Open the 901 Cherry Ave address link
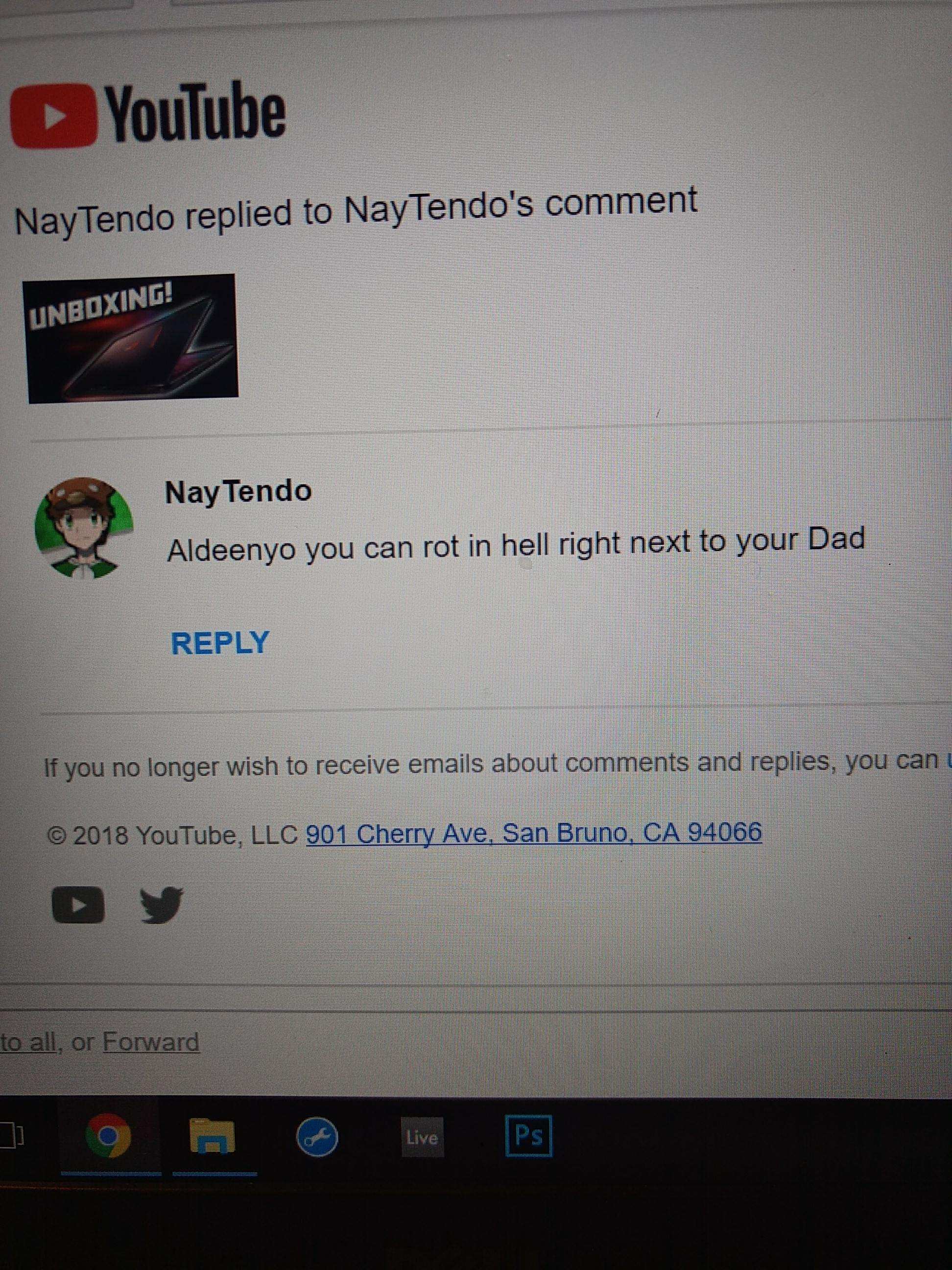This screenshot has height=1270, width=952. click(x=534, y=832)
